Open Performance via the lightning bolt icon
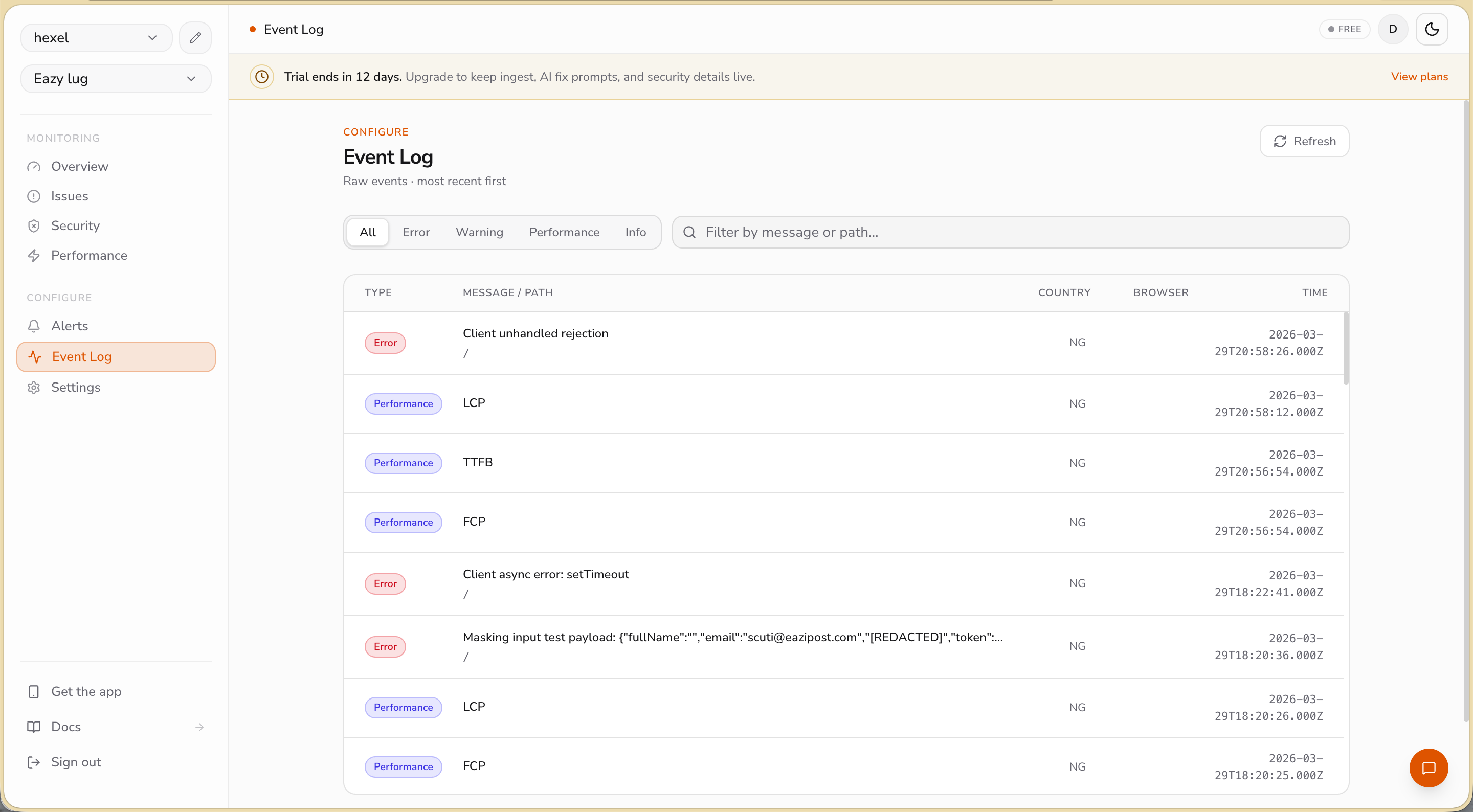1473x812 pixels. pyautogui.click(x=34, y=256)
